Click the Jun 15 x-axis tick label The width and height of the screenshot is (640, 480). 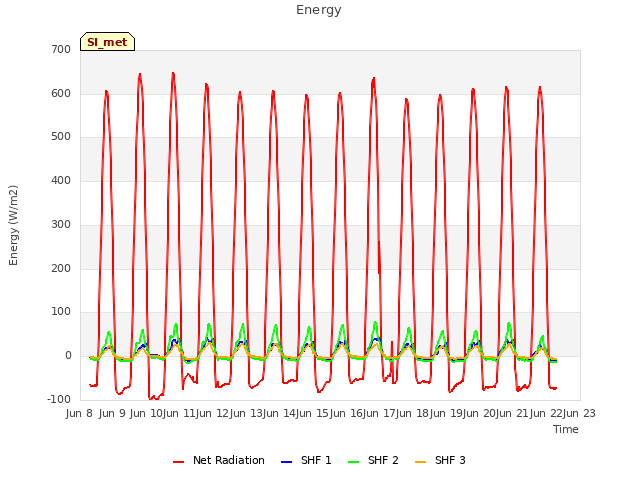click(312, 413)
